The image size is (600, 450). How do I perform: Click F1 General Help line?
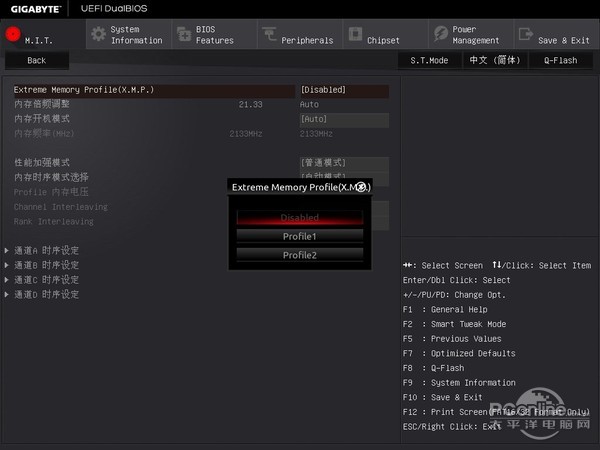coord(445,309)
